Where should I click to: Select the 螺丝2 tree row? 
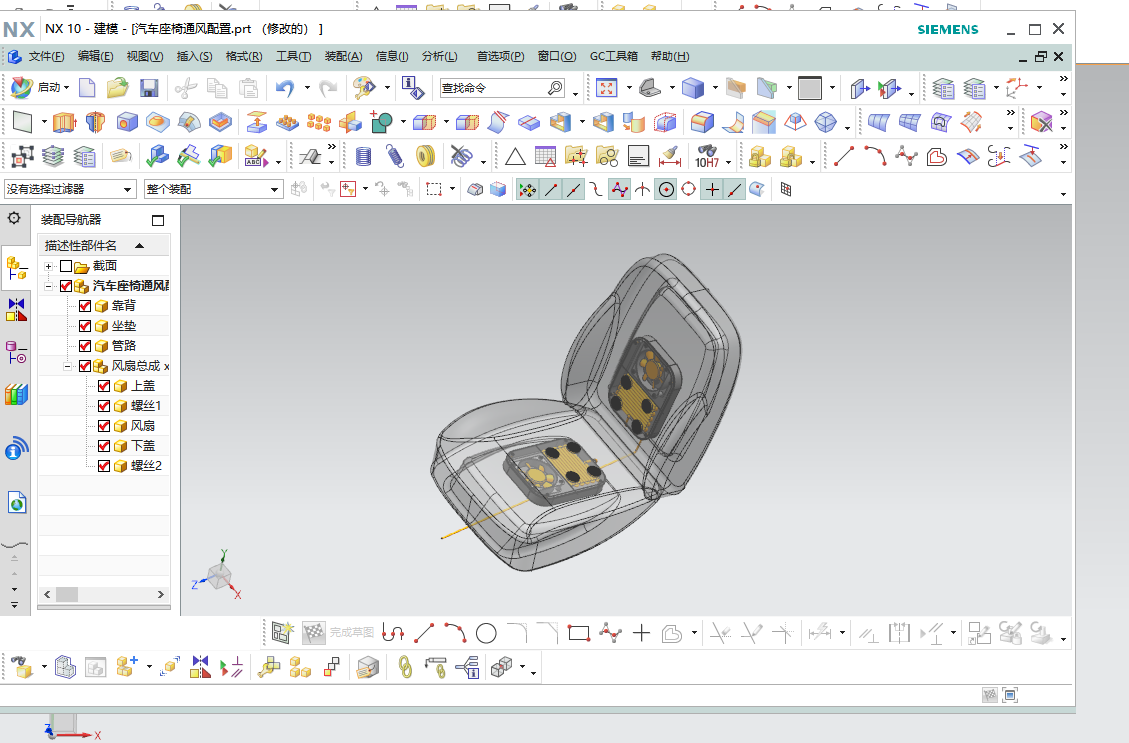[104, 466]
